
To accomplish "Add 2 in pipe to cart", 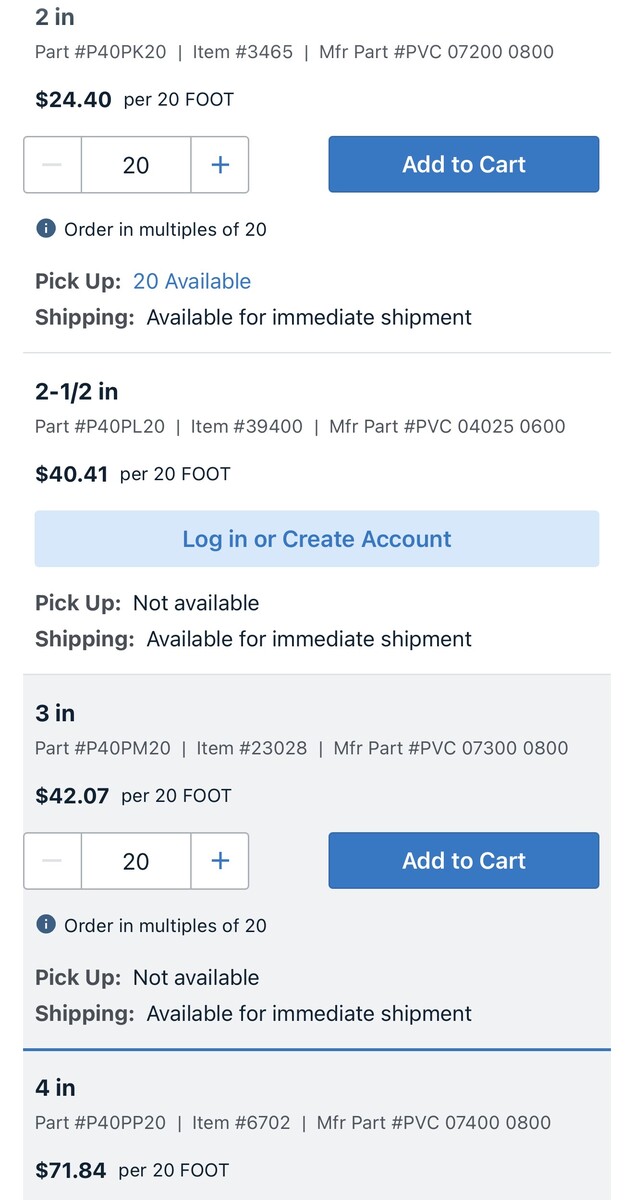I will tap(463, 165).
